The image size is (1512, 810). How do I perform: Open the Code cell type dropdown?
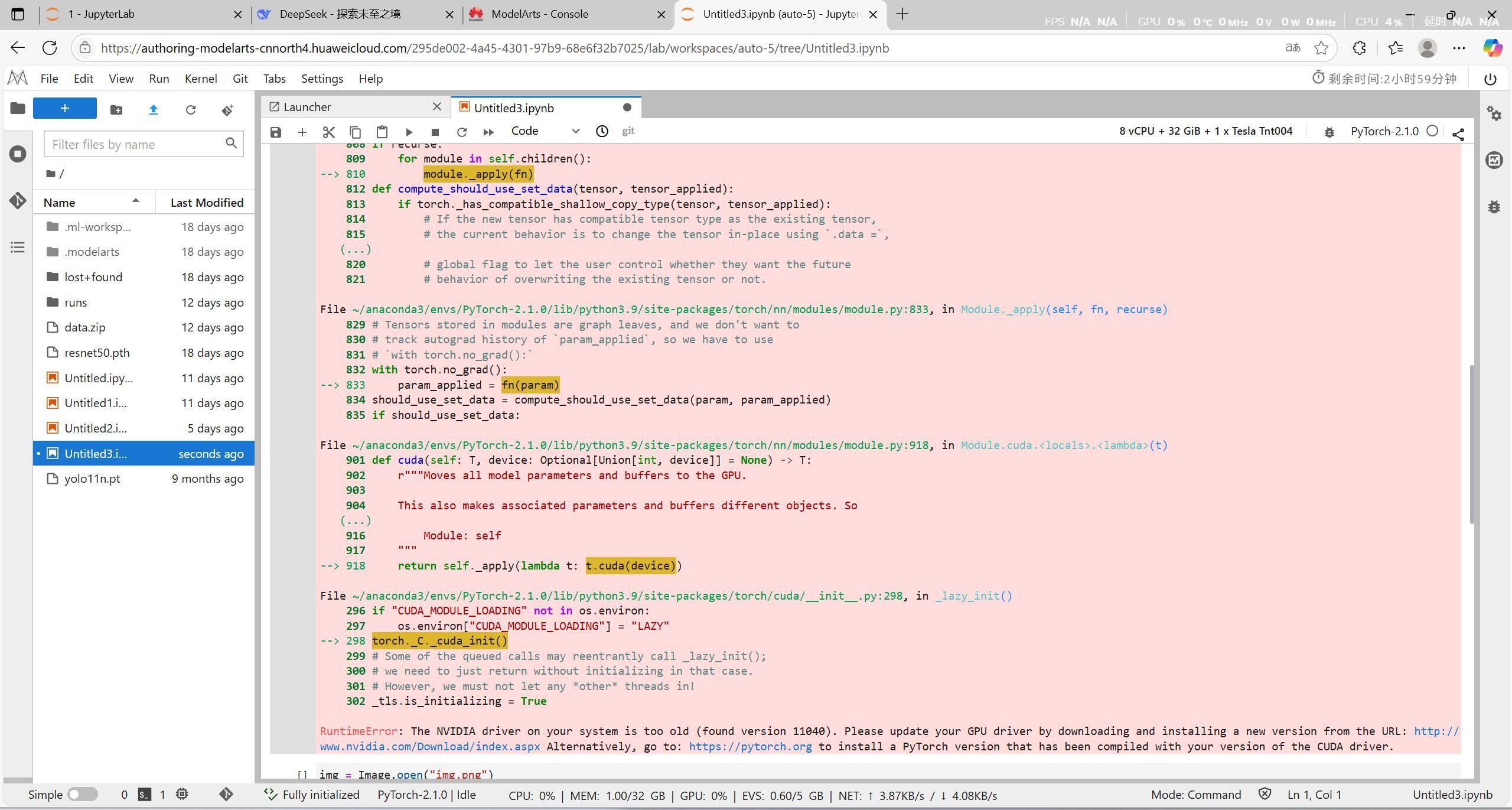pos(545,131)
